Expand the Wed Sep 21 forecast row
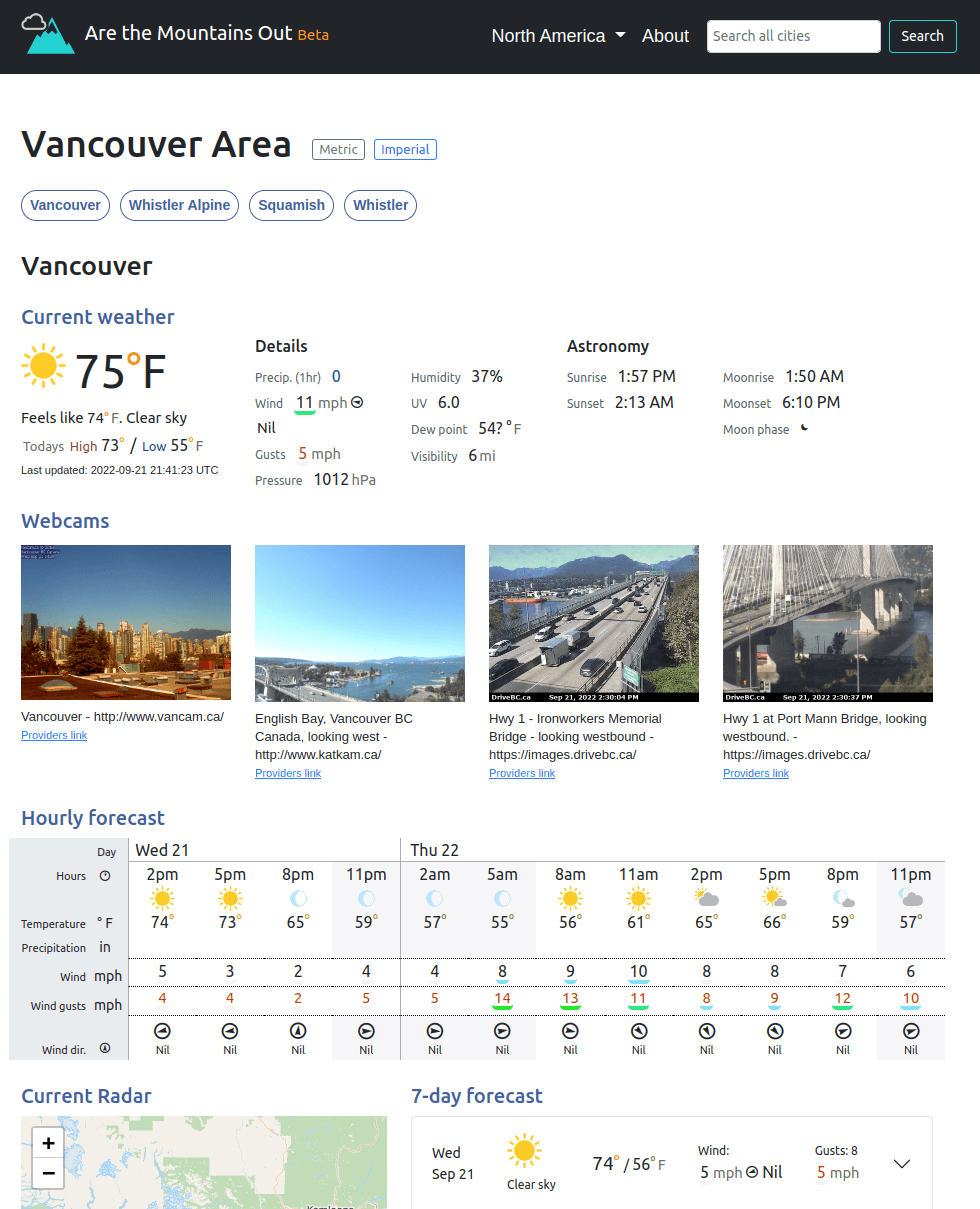980x1209 pixels. click(x=901, y=1163)
